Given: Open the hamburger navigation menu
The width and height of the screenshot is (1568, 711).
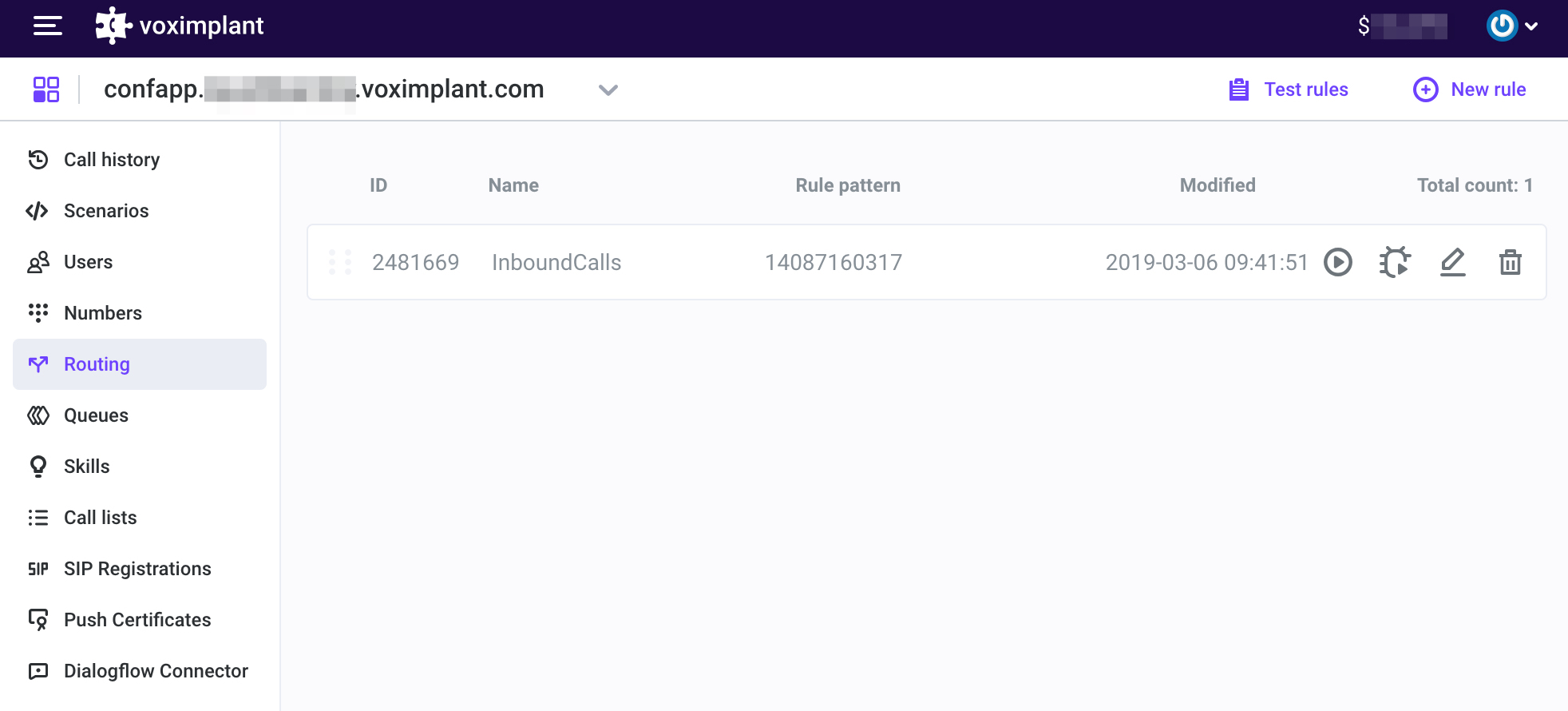Looking at the screenshot, I should pyautogui.click(x=48, y=26).
